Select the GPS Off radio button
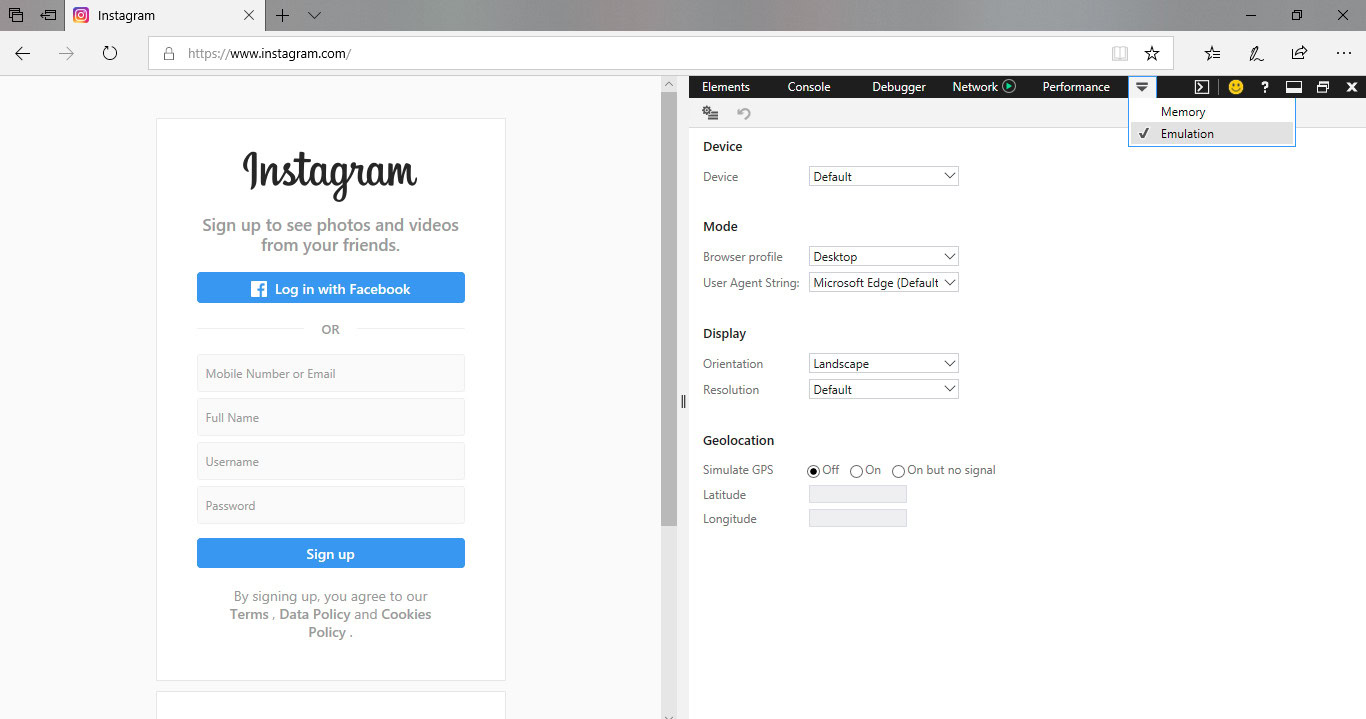The height and width of the screenshot is (719, 1366). pyautogui.click(x=813, y=471)
